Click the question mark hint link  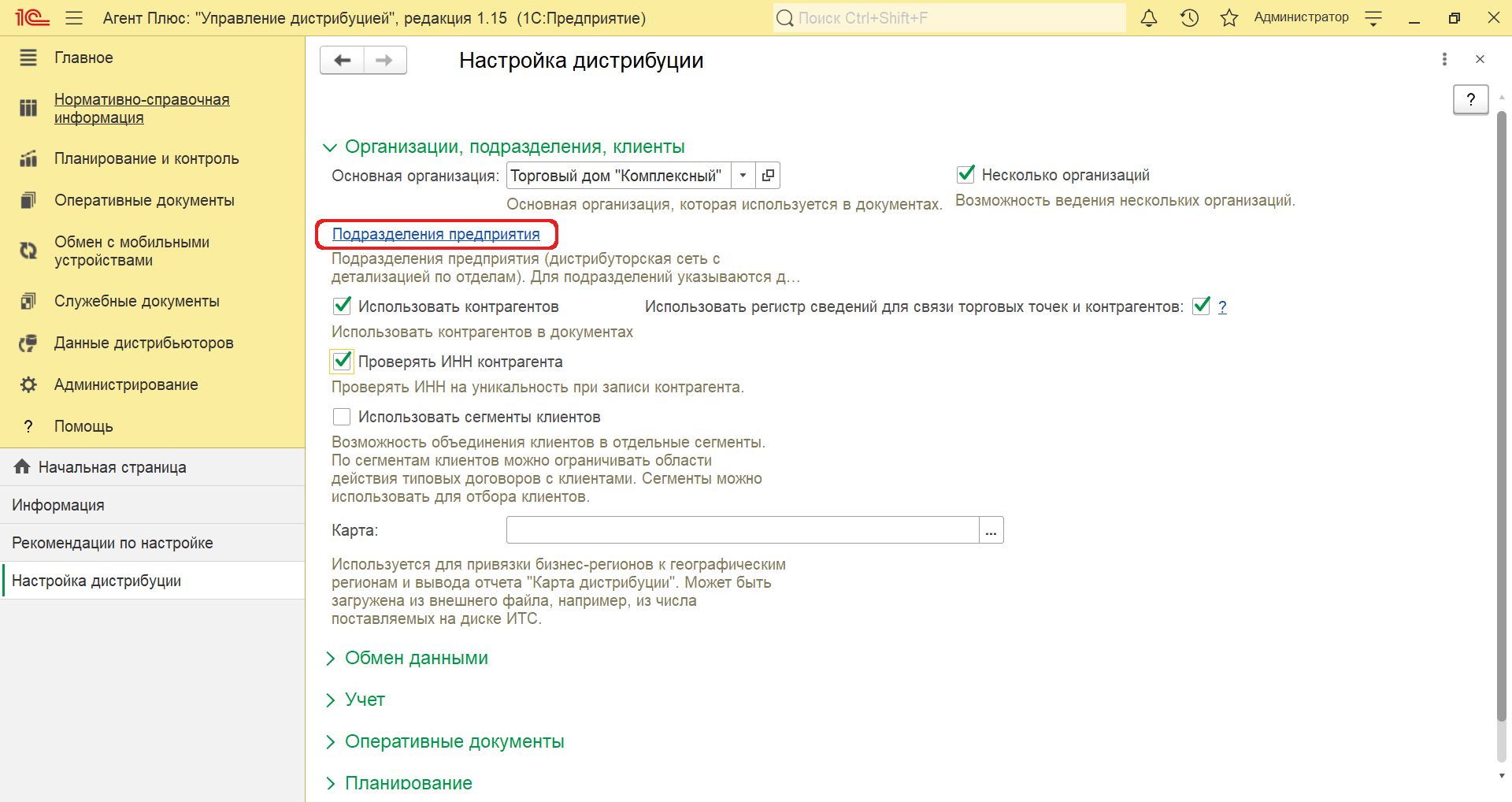click(x=1222, y=306)
